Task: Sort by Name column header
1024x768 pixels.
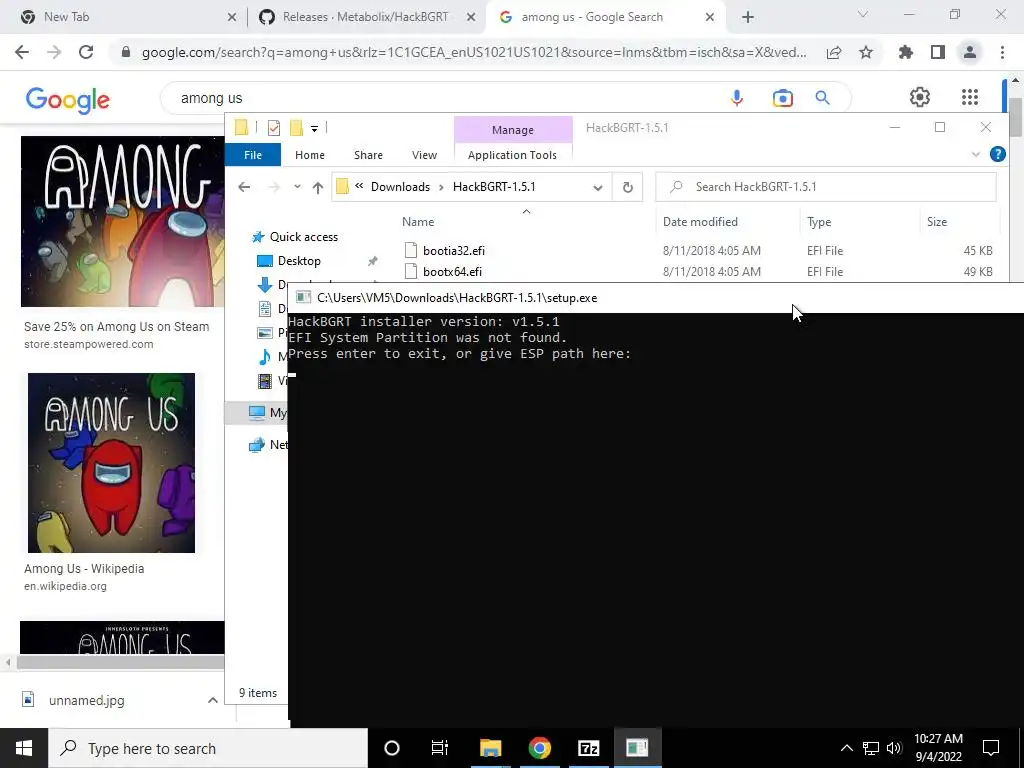Action: pos(418,222)
